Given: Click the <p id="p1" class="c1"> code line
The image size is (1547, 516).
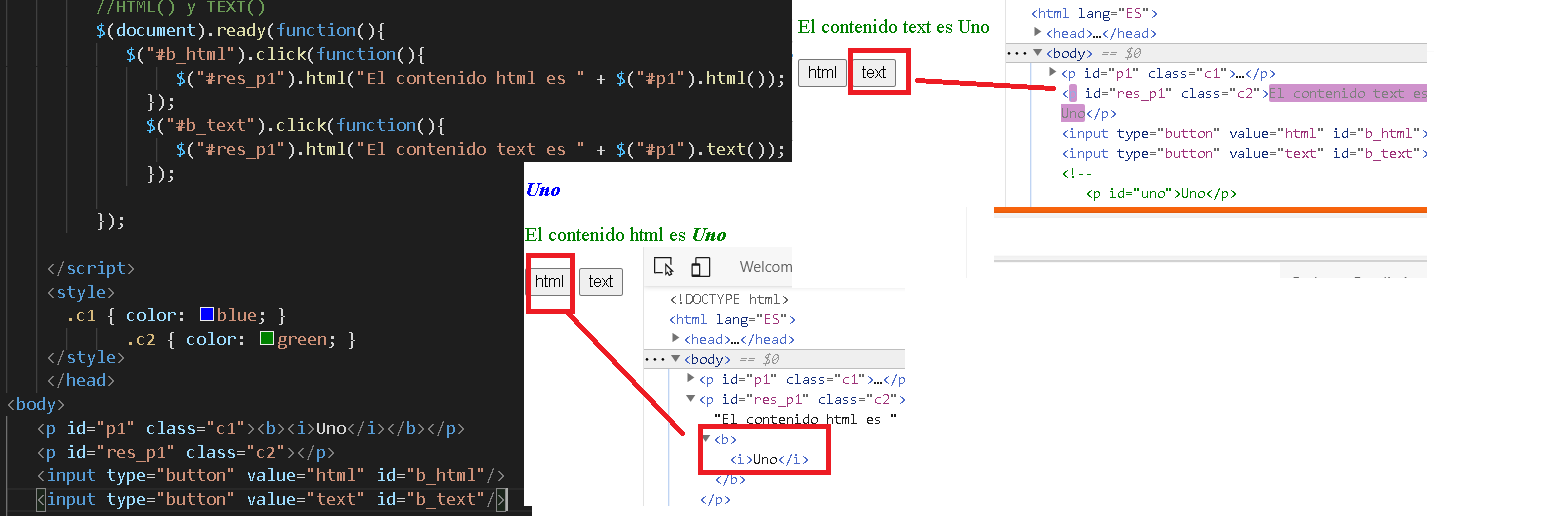Looking at the screenshot, I should pos(250,428).
